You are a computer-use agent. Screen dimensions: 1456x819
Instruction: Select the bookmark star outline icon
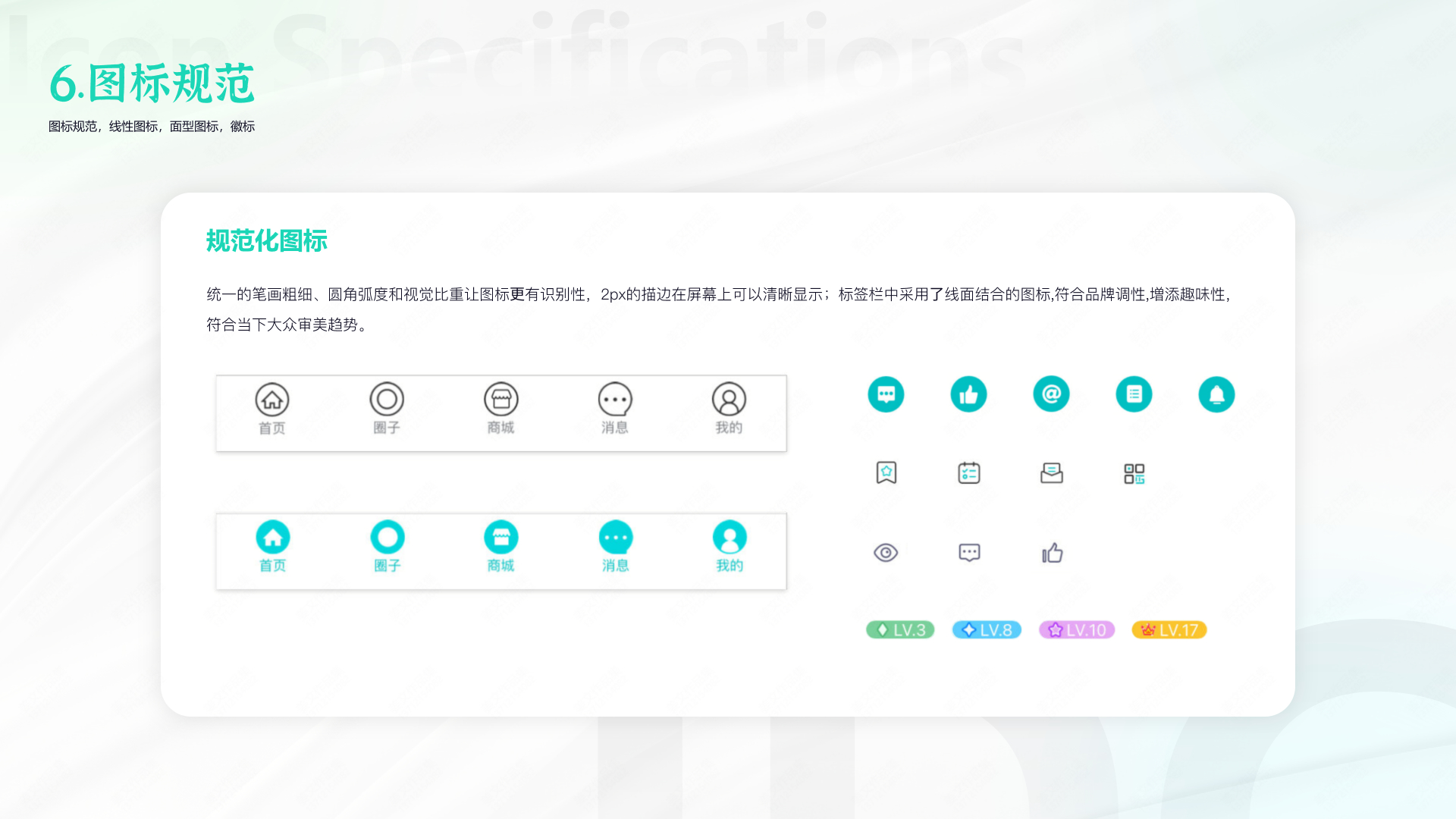(886, 472)
